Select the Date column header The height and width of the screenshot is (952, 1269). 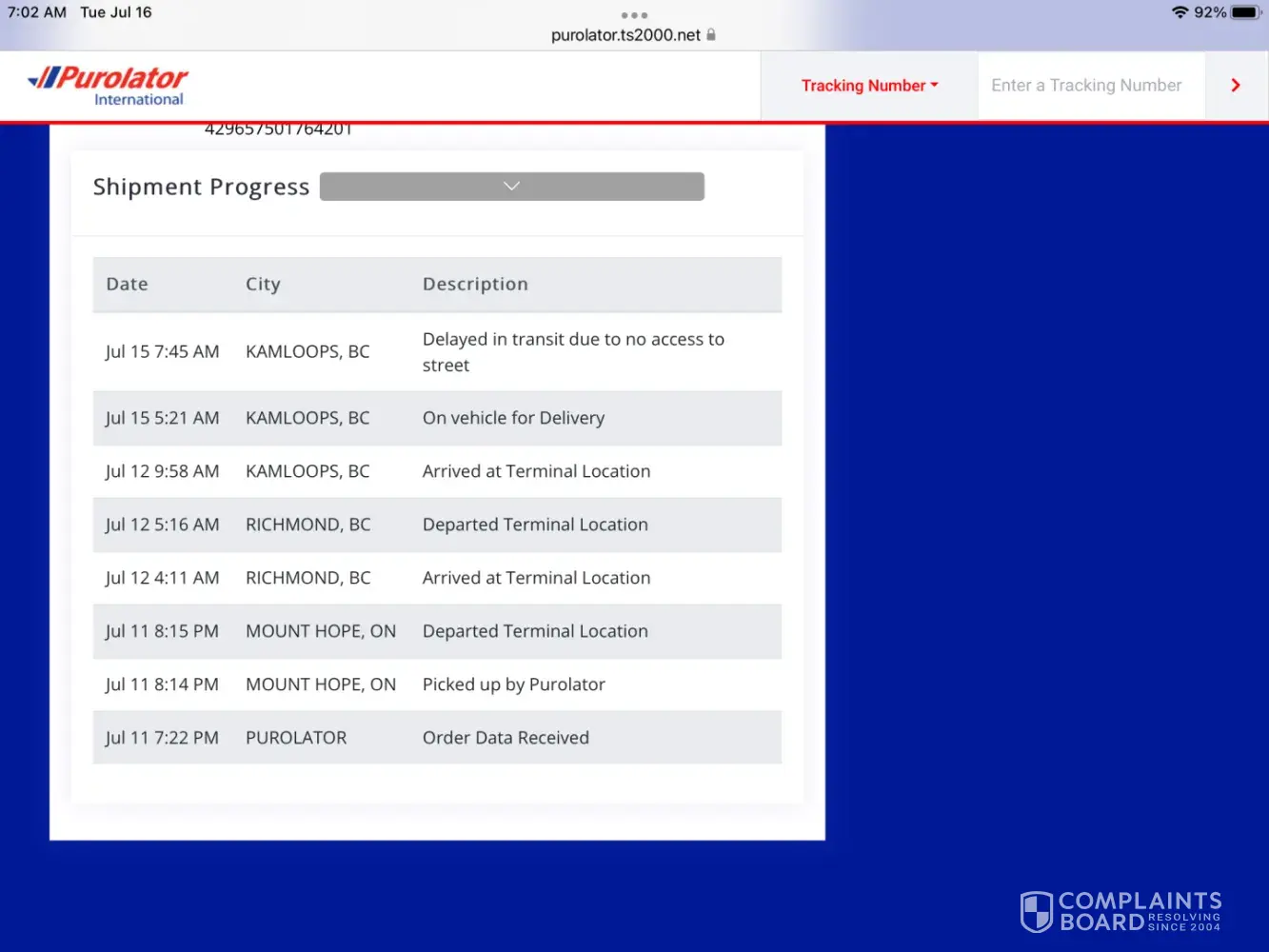point(127,284)
